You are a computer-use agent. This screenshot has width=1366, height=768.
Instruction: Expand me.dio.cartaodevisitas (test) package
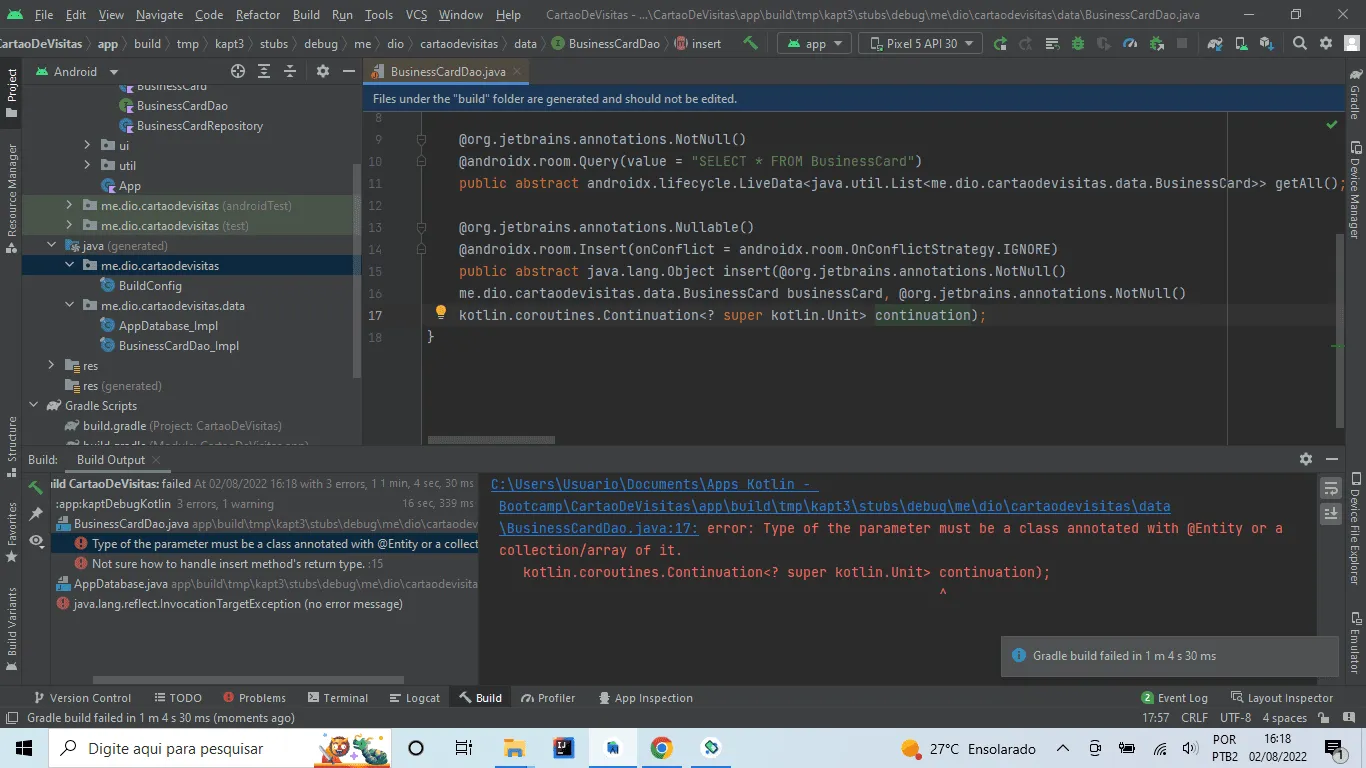pos(69,225)
